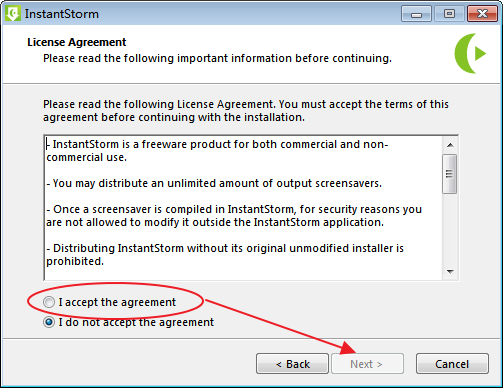Cancel the InstantStorm installation
The image size is (503, 388).
[452, 364]
